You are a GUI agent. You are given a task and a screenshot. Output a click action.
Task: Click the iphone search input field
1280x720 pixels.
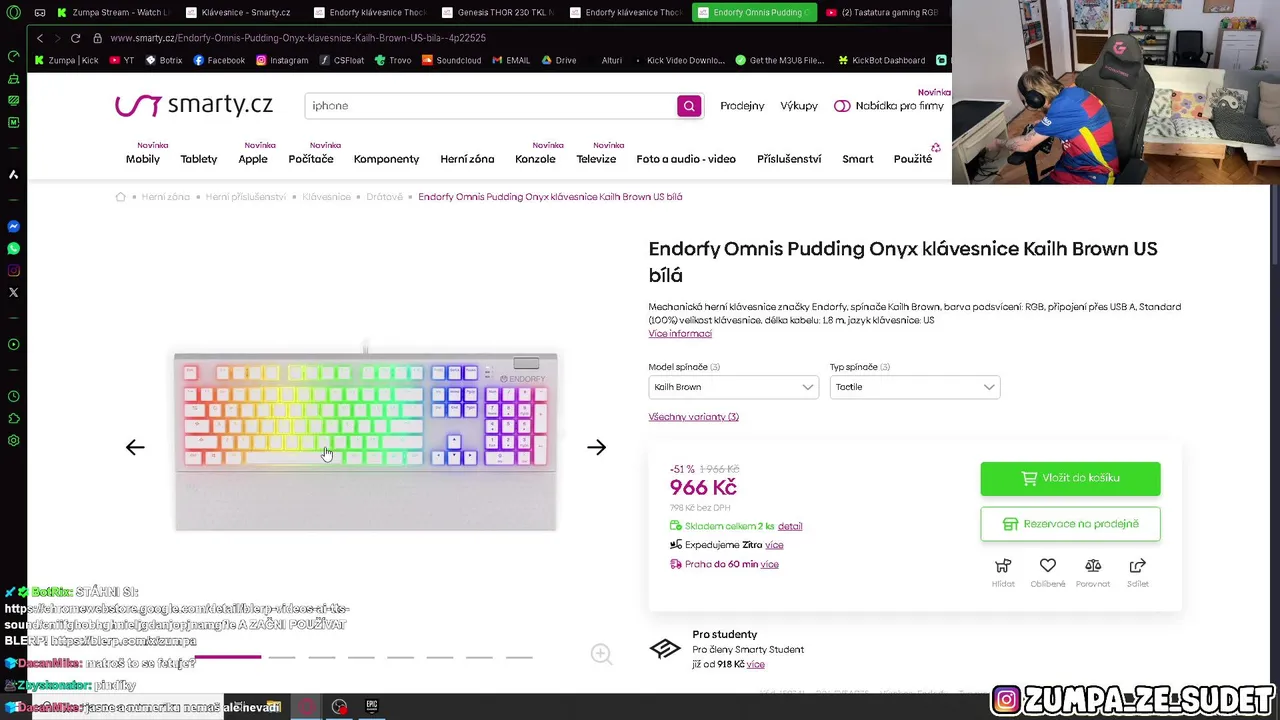(490, 106)
